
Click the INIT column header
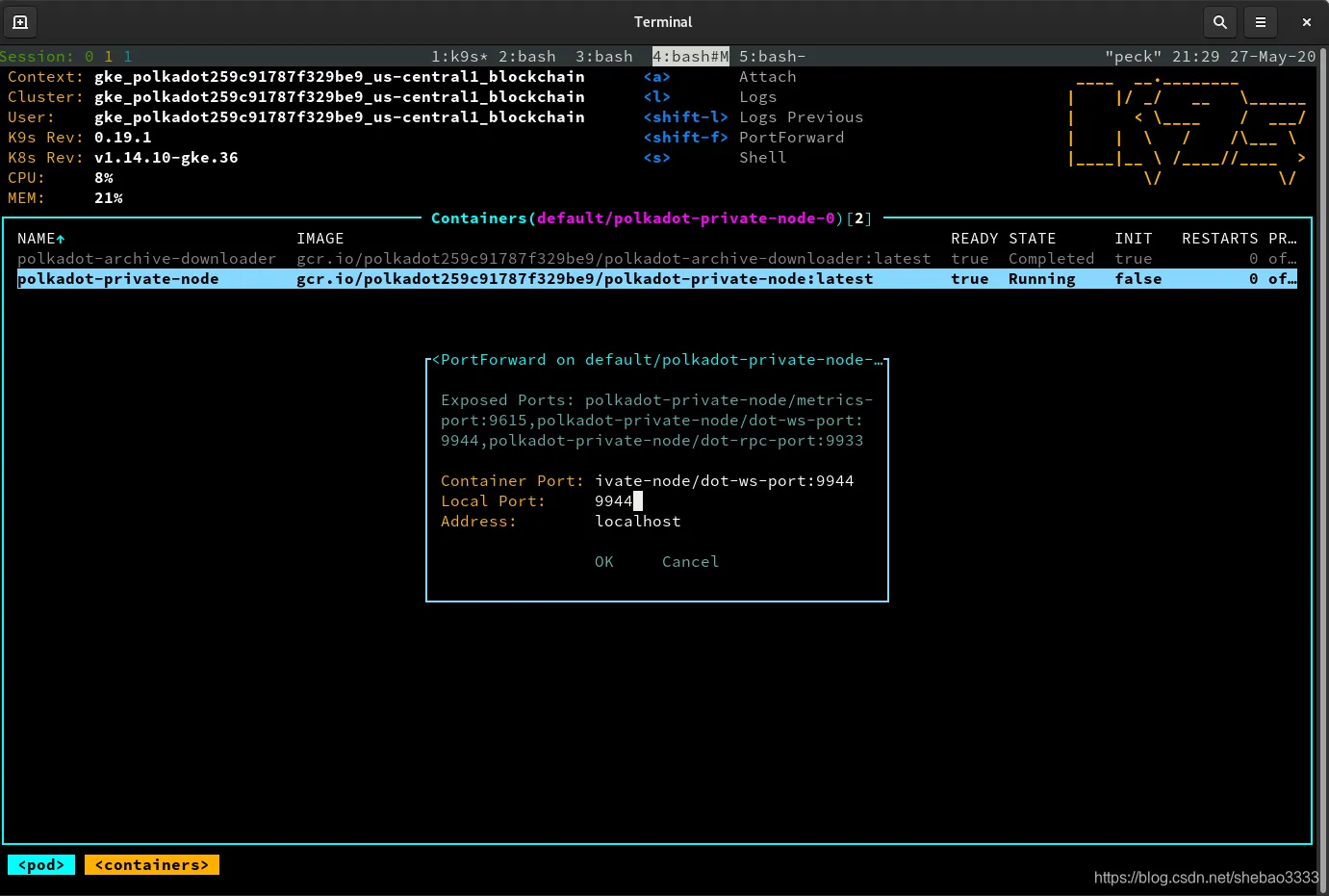(x=1133, y=239)
